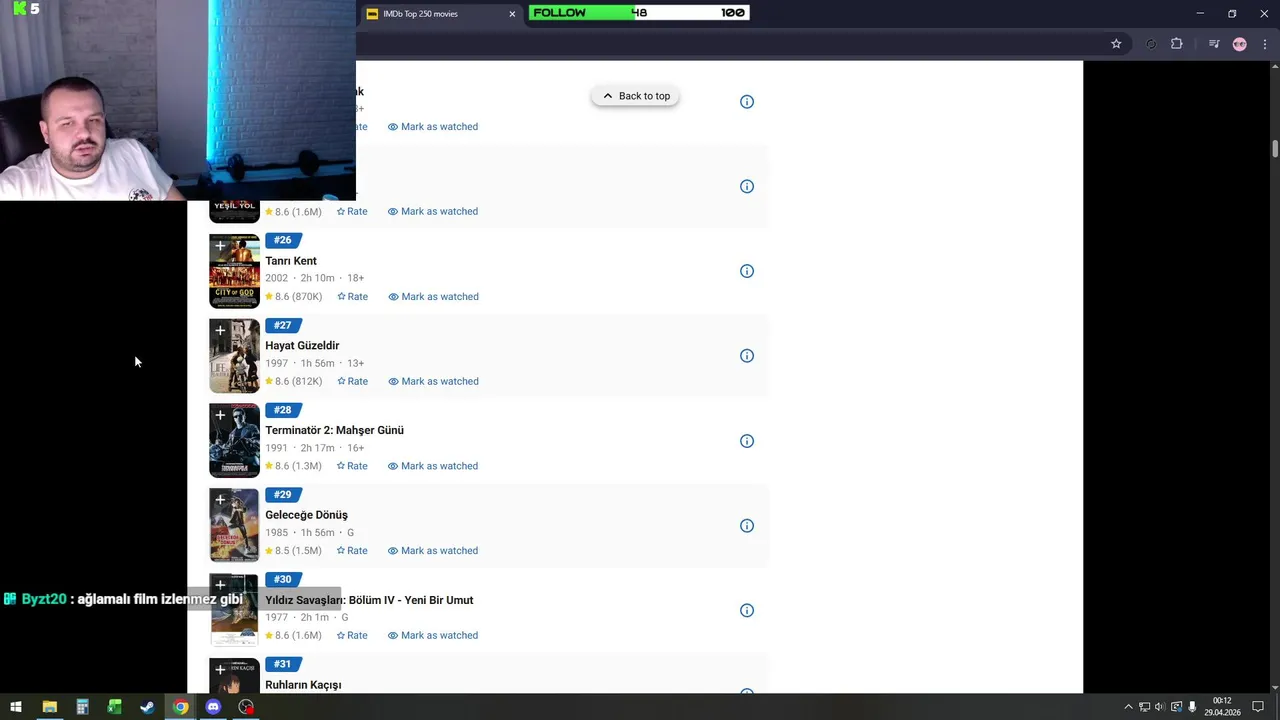Rate Yıldız Savaşları Bölüm IV
1280x720 pixels.
coord(352,635)
